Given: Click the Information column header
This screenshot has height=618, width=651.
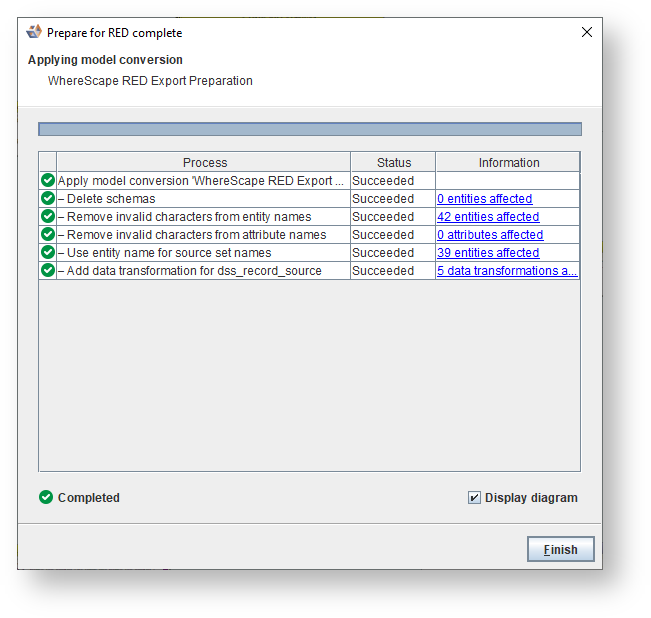Looking at the screenshot, I should pos(508,163).
